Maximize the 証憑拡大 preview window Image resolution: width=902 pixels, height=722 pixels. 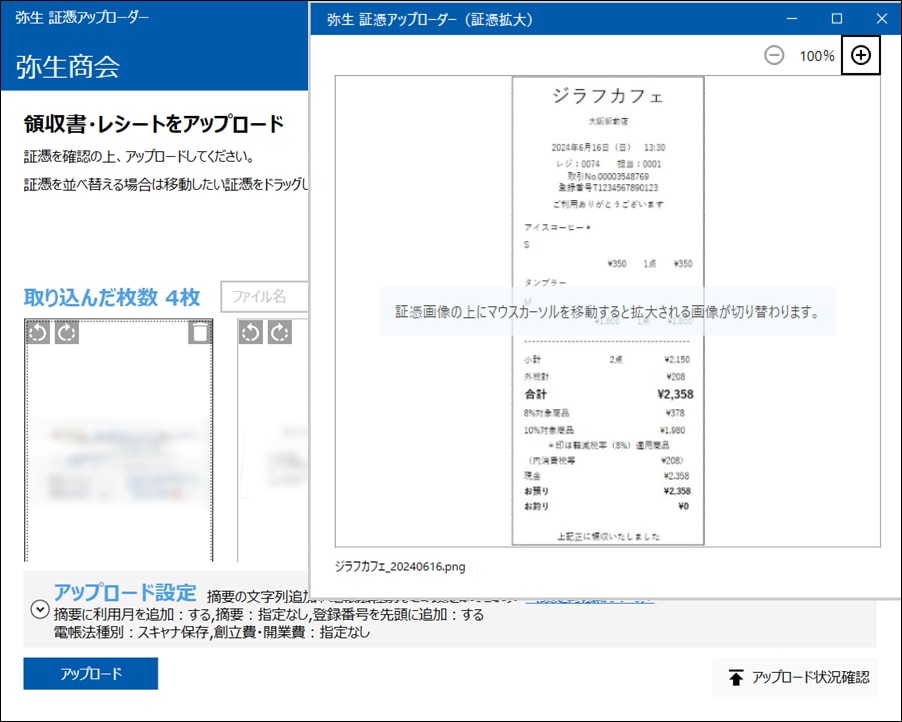pos(837,18)
